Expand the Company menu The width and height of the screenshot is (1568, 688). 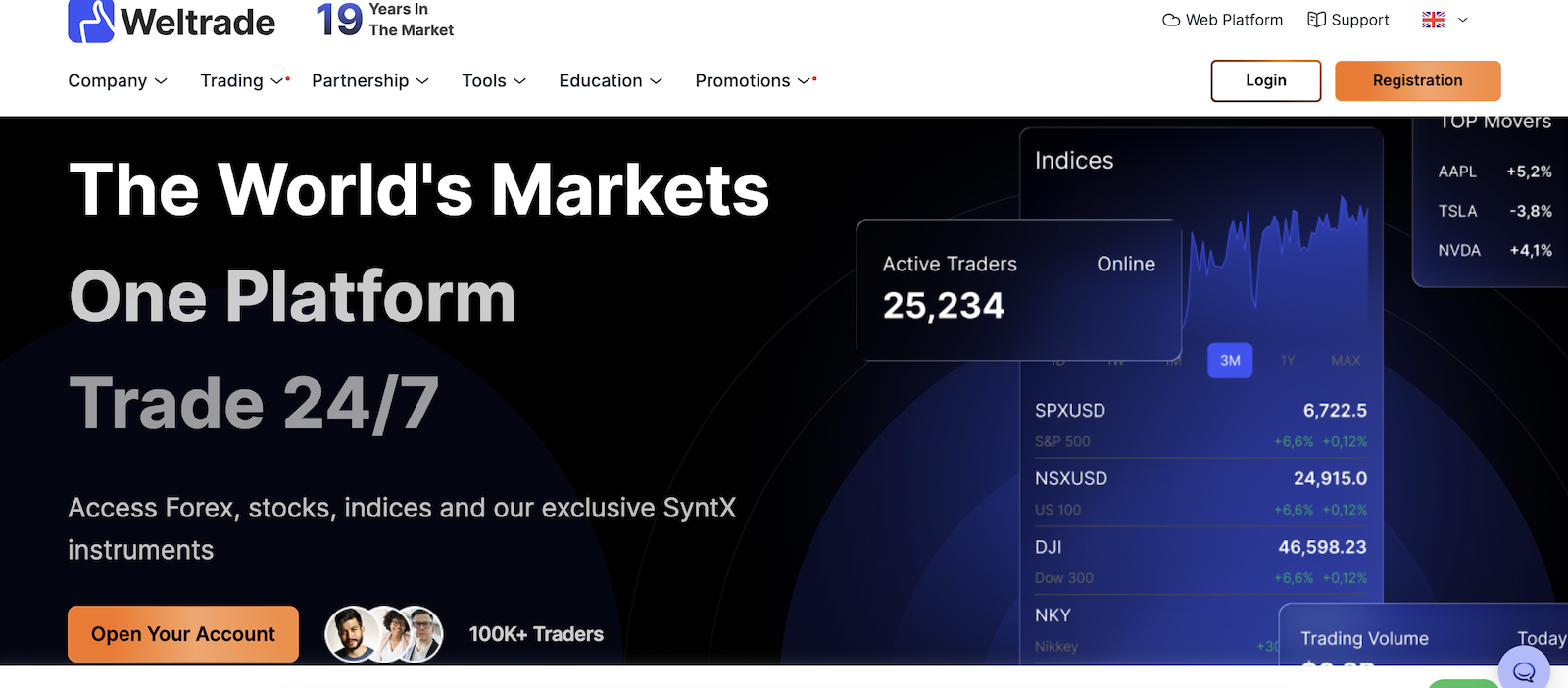(x=117, y=80)
